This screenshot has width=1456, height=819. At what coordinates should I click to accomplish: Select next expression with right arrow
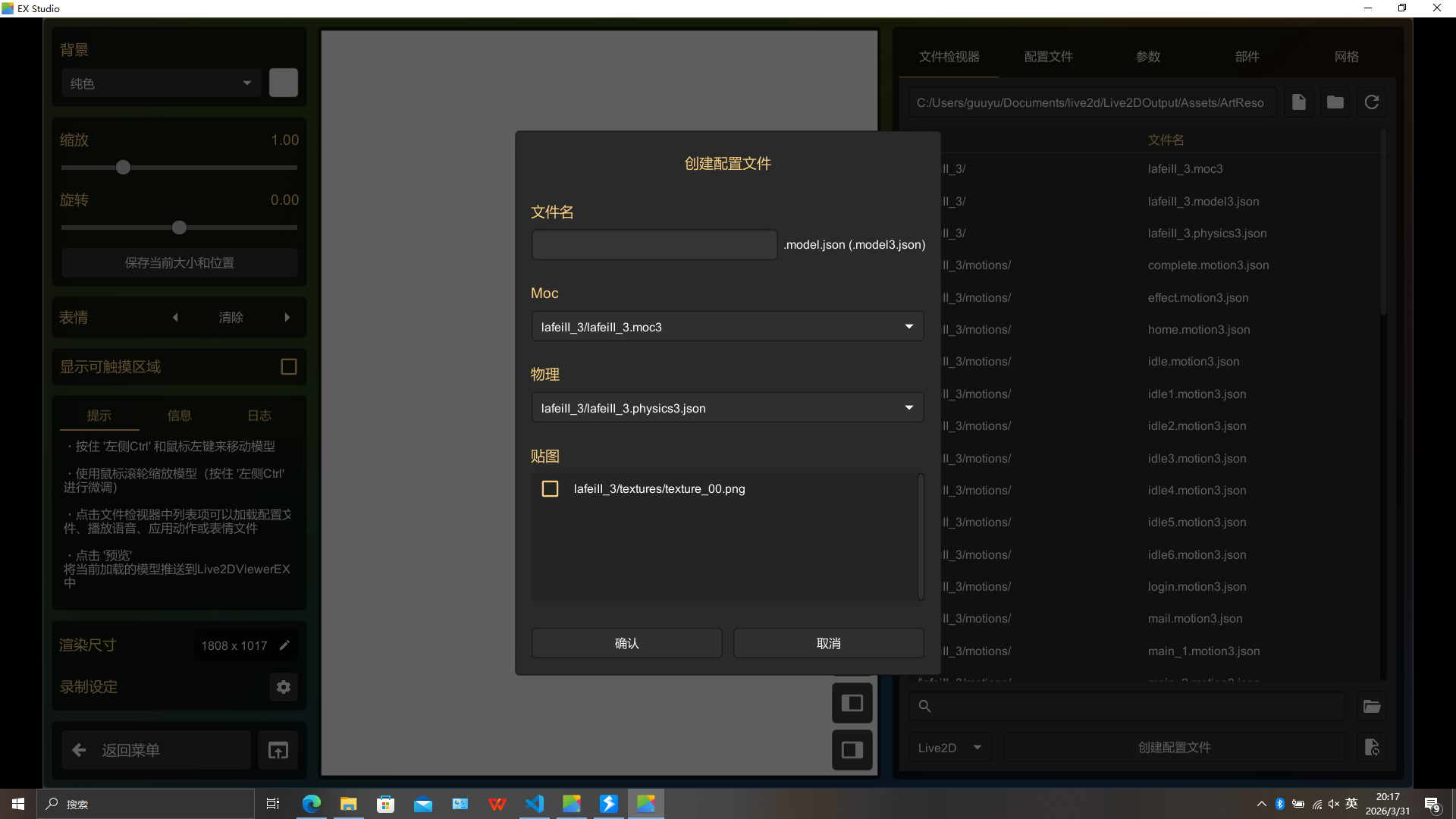(287, 318)
